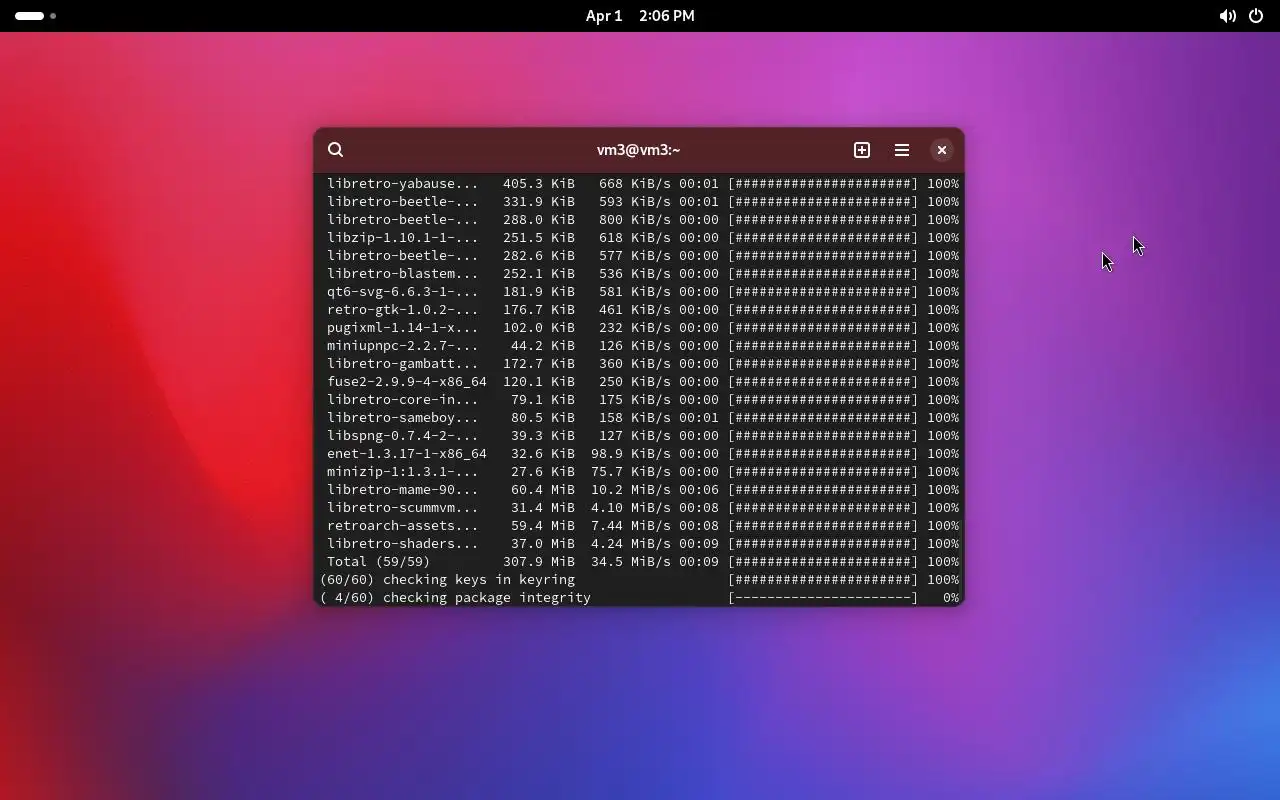This screenshot has width=1280, height=800.
Task: Click the 307.9 MiB total size
Action: coord(539,562)
